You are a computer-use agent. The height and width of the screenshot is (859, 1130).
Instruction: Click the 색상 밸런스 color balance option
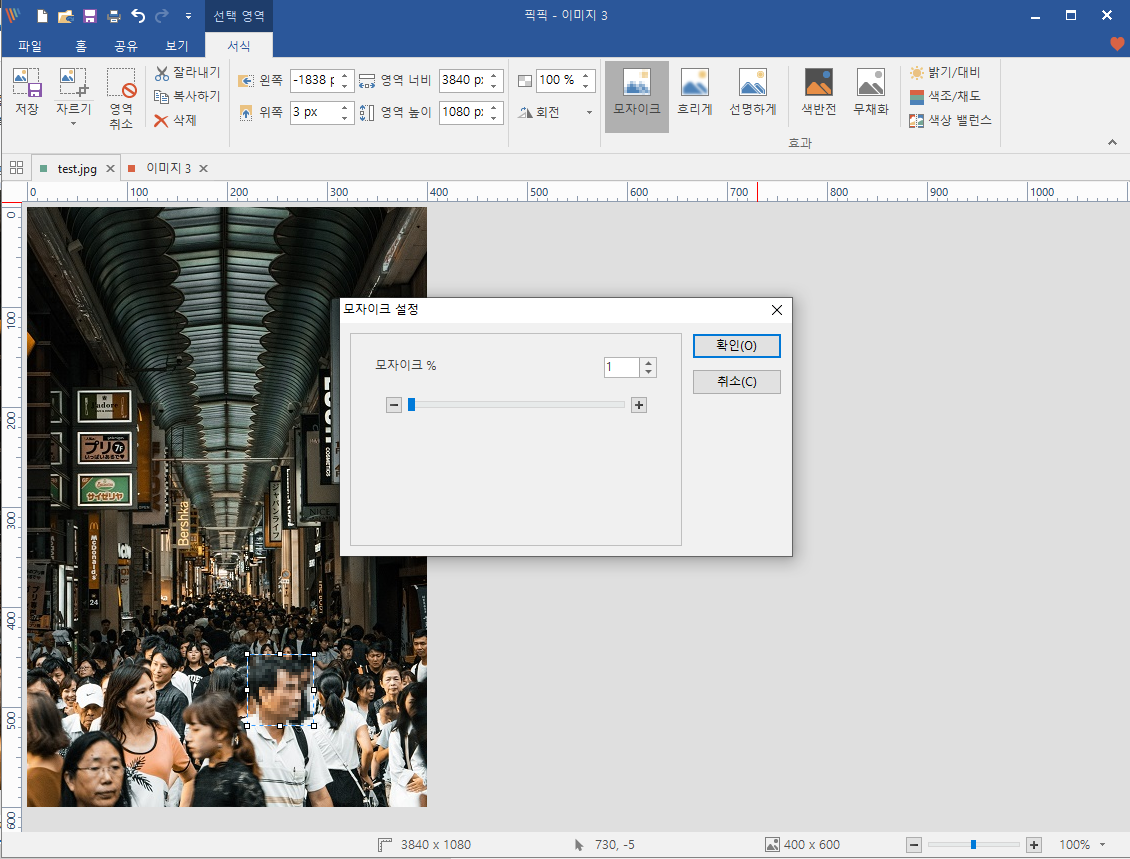(x=951, y=120)
